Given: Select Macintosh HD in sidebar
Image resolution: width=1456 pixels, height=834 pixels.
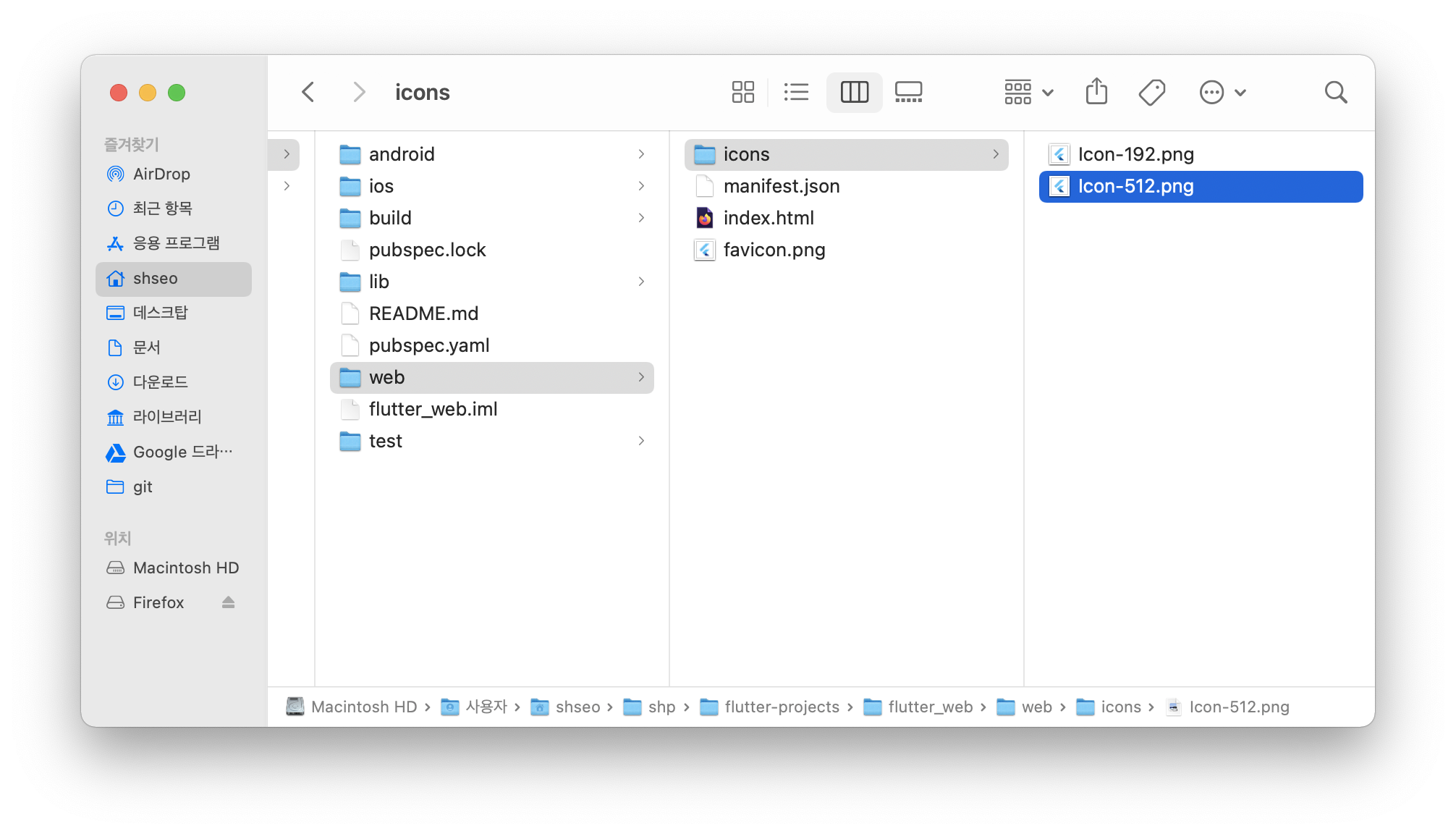Looking at the screenshot, I should (x=185, y=568).
